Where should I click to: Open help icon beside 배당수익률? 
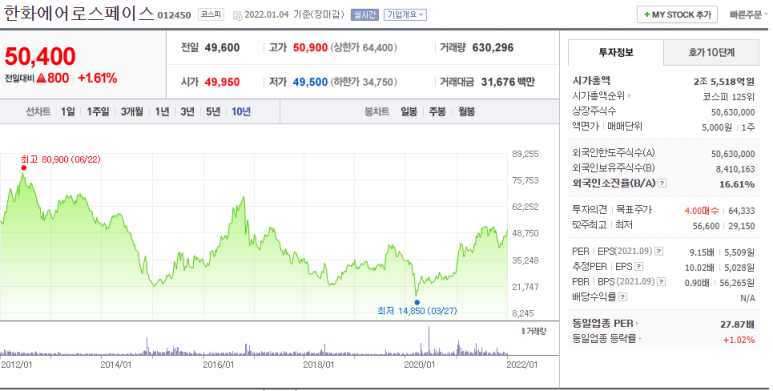pyautogui.click(x=623, y=297)
